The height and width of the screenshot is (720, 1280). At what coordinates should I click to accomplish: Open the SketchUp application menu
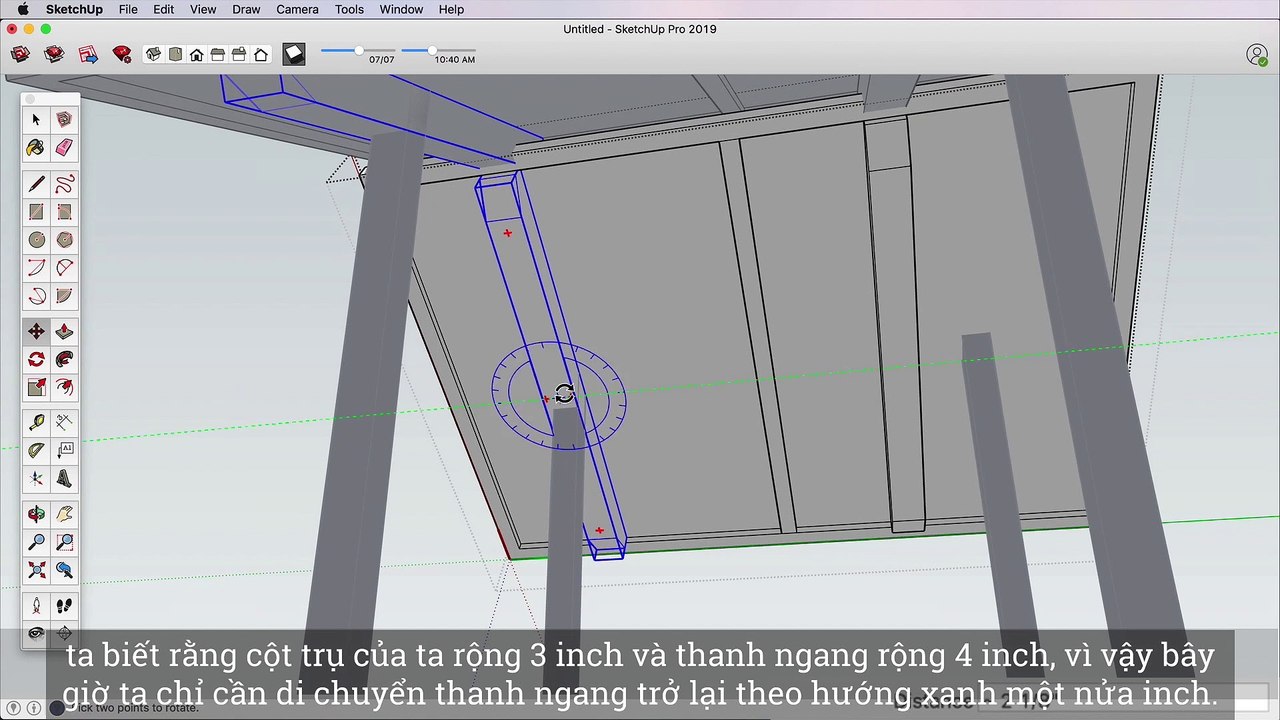coord(74,9)
